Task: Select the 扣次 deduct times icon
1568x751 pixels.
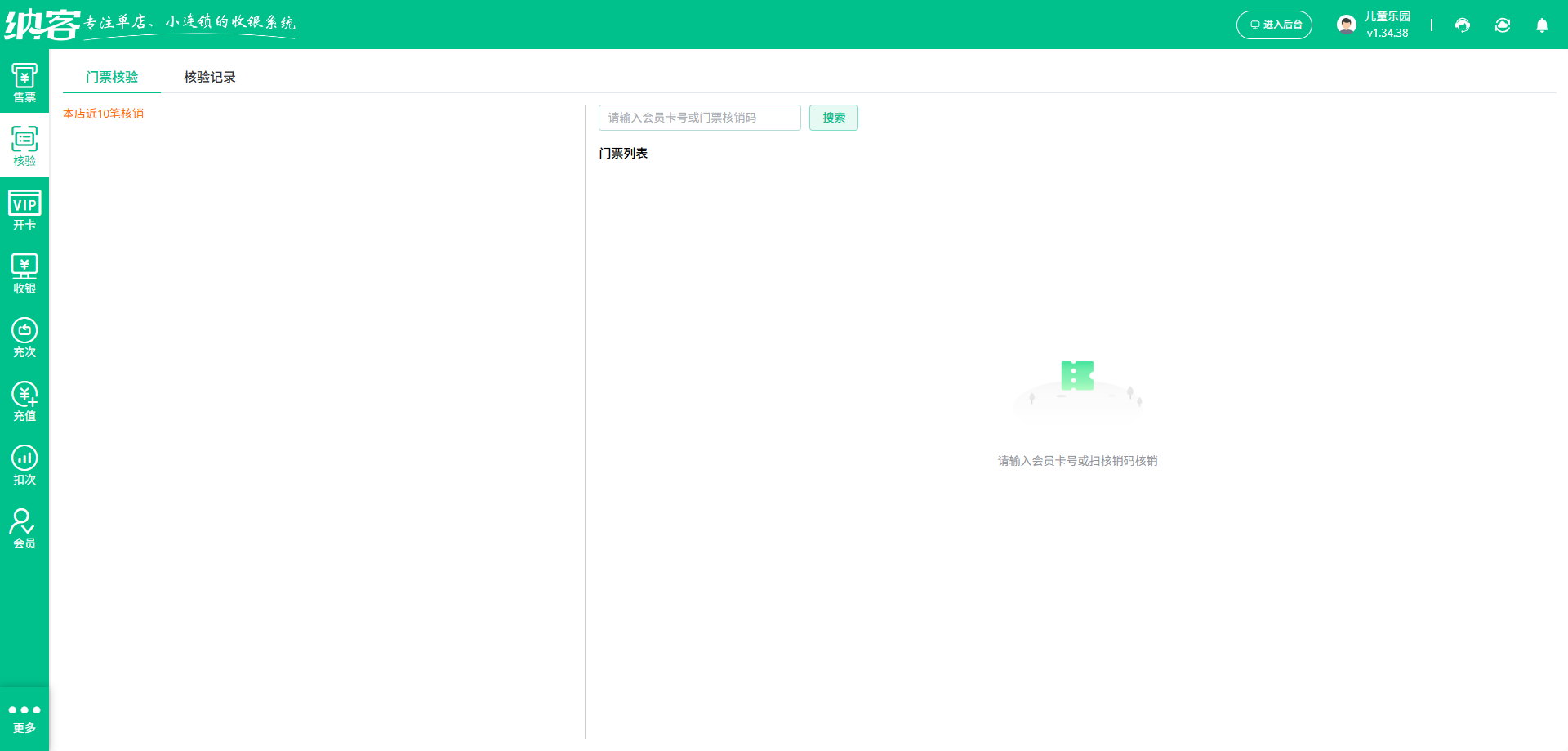Action: [x=24, y=465]
